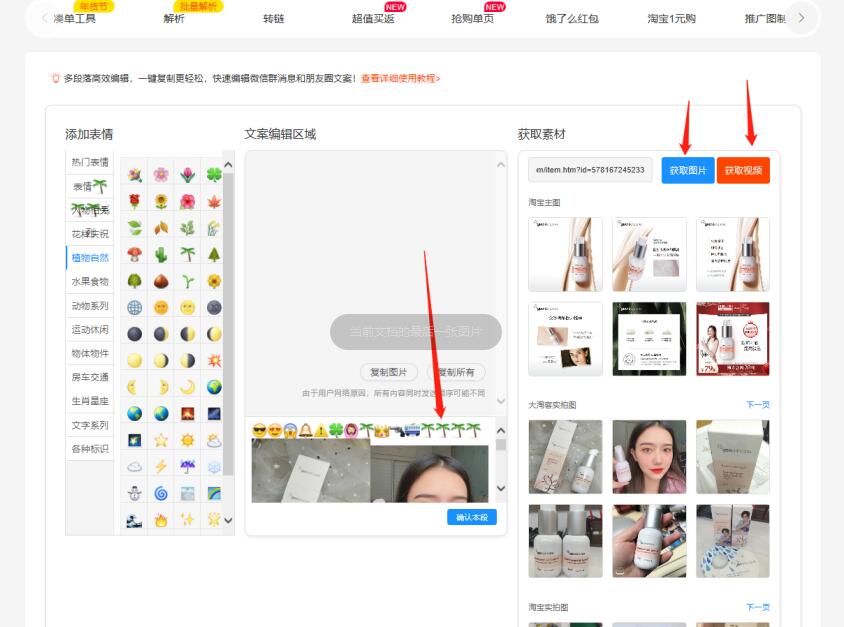Open the 饿了么红包 tool tab
The image size is (844, 627).
click(572, 19)
